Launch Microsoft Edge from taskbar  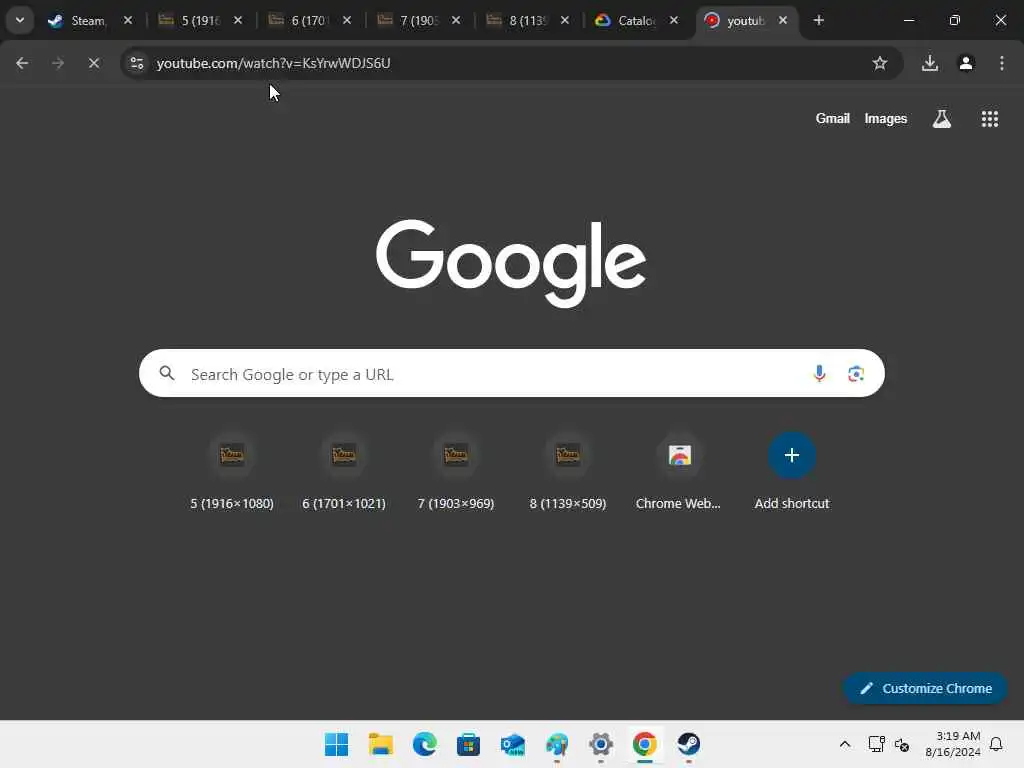(x=424, y=744)
